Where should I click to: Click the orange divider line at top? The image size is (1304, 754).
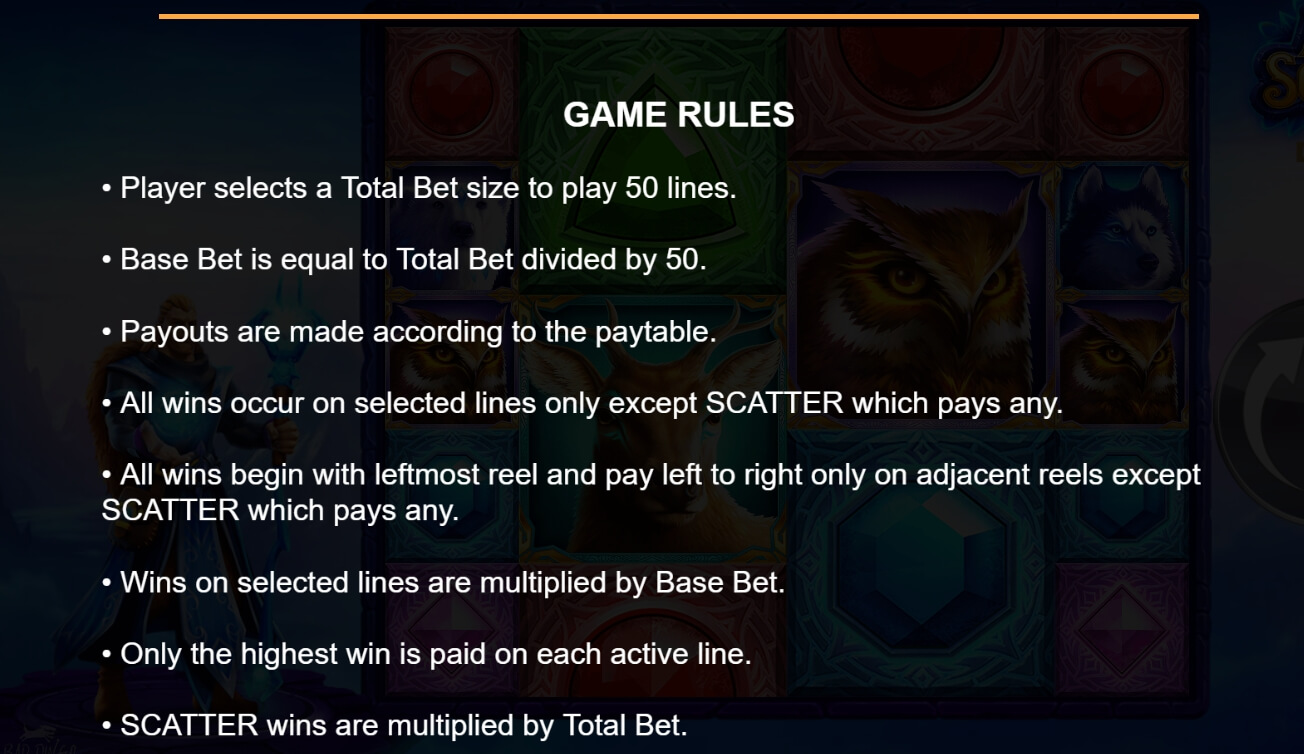tap(678, 16)
